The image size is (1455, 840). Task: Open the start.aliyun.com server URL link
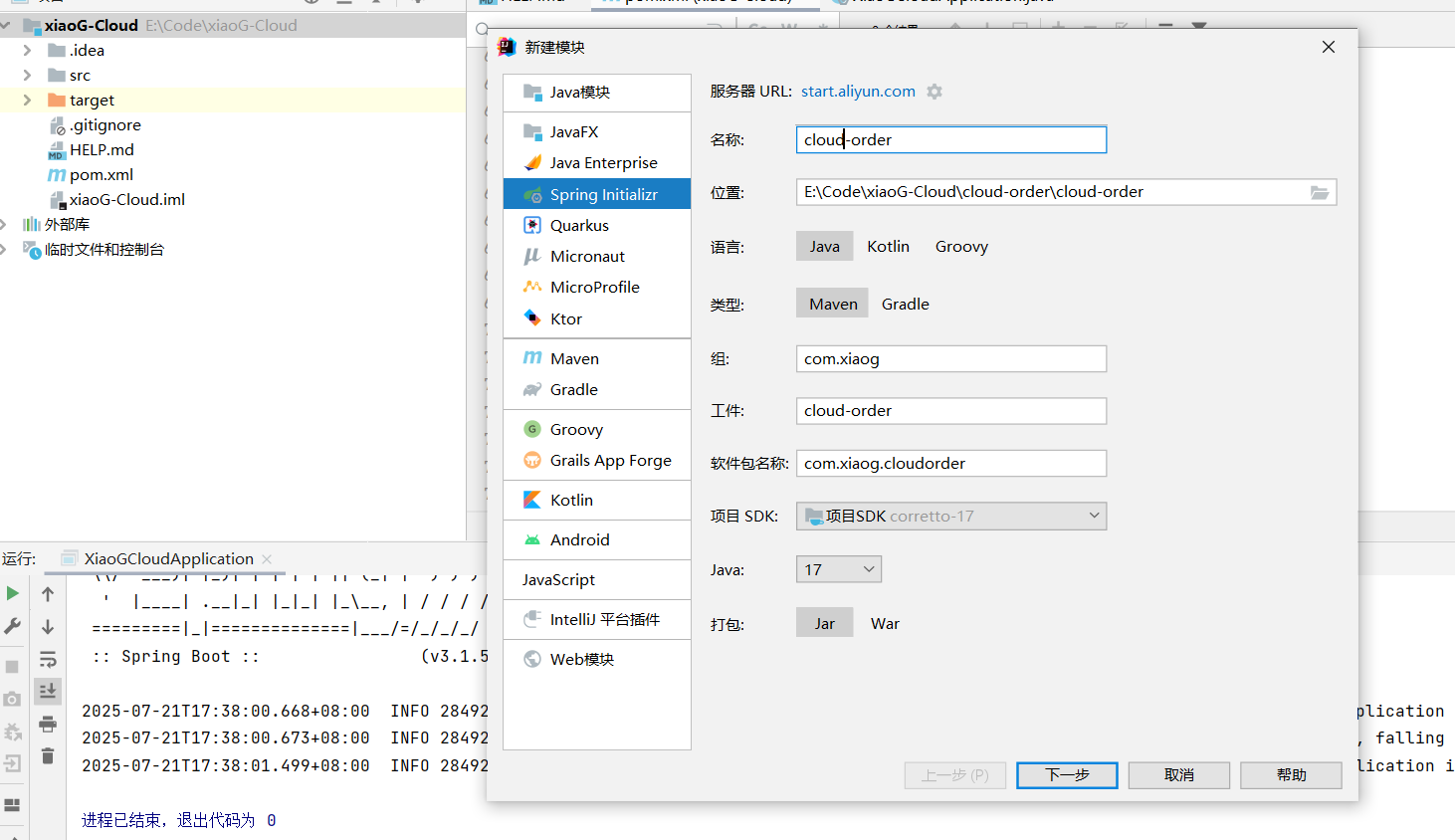point(858,92)
